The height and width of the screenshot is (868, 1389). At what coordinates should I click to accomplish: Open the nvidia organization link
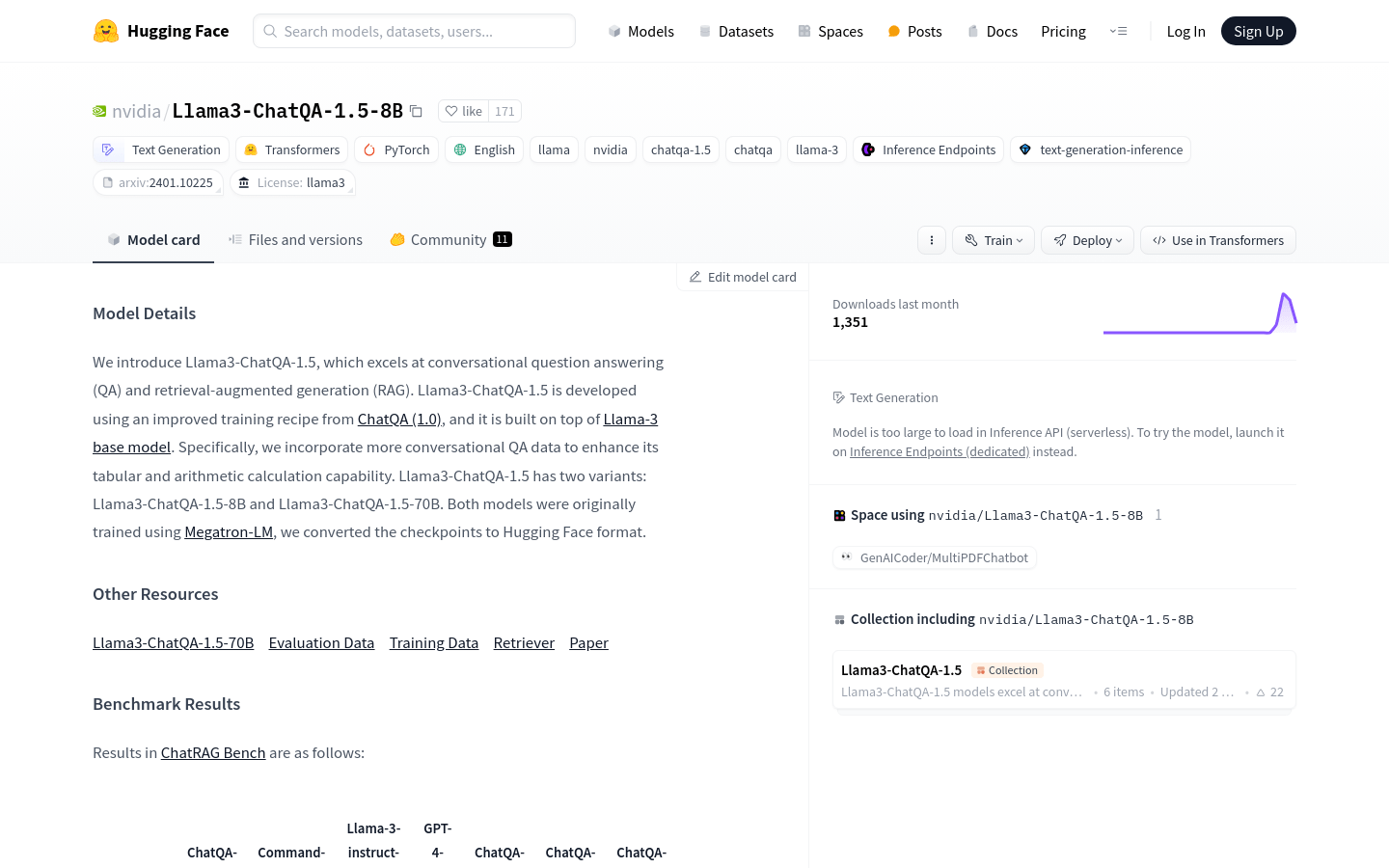pyautogui.click(x=136, y=111)
